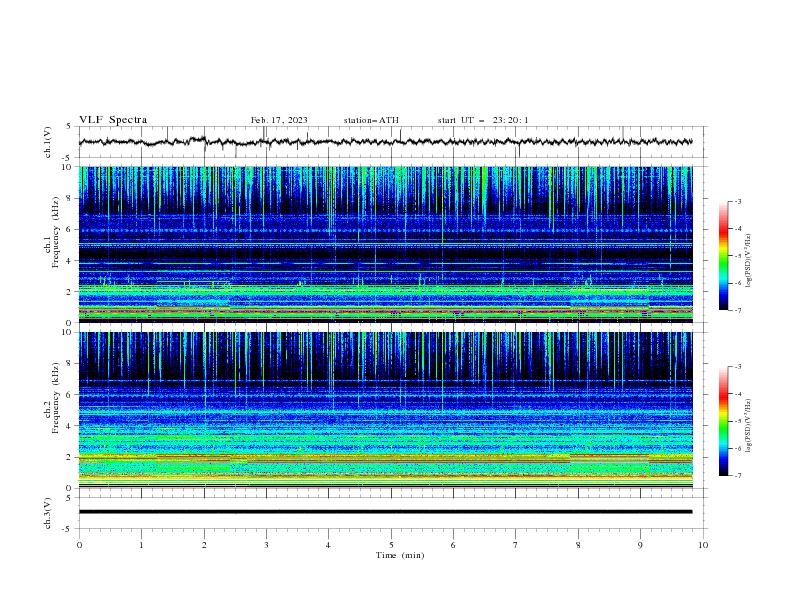Click time axis tick label "7"
792x612 pixels.
tap(516, 545)
